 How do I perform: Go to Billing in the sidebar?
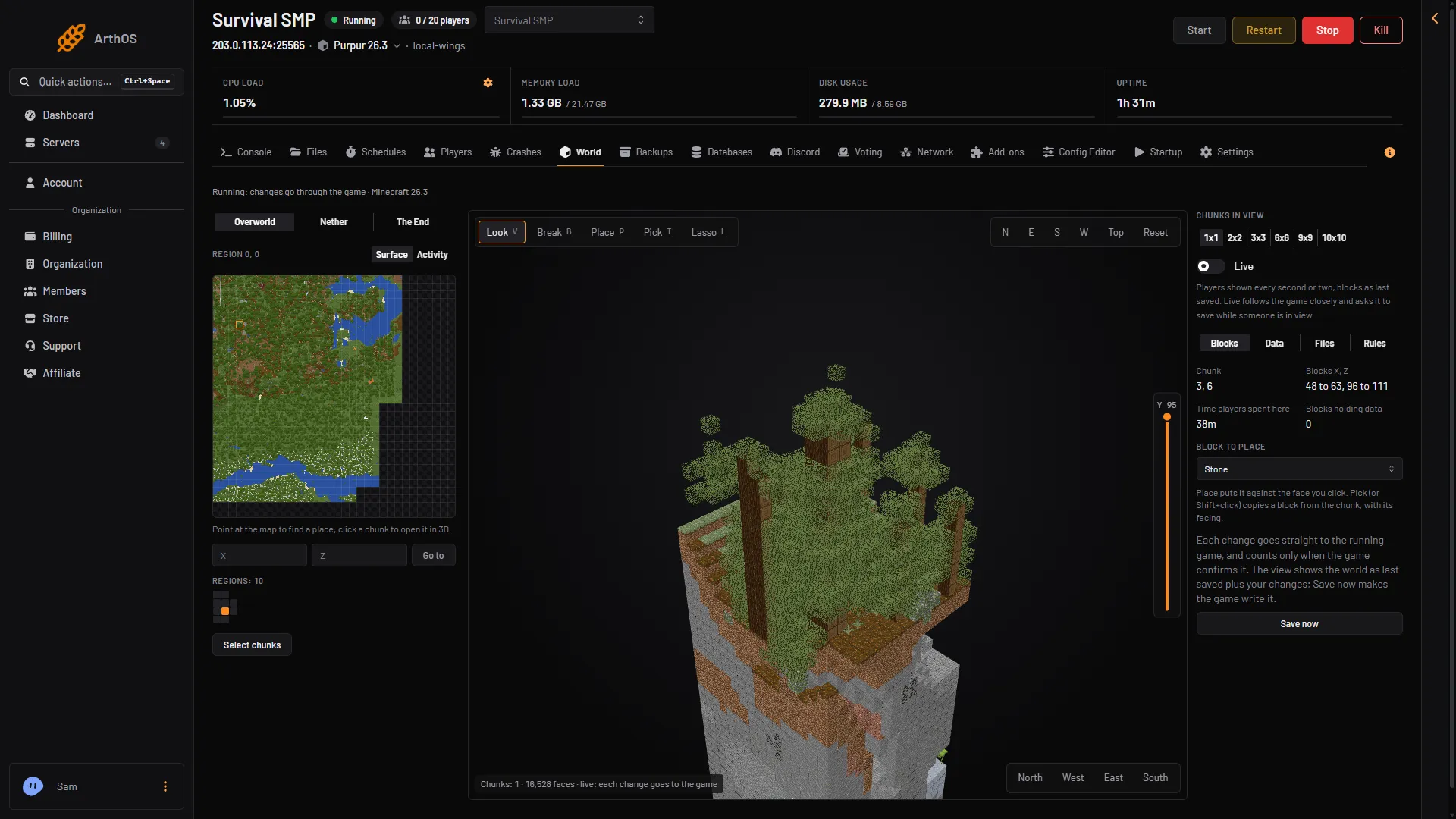[96, 237]
